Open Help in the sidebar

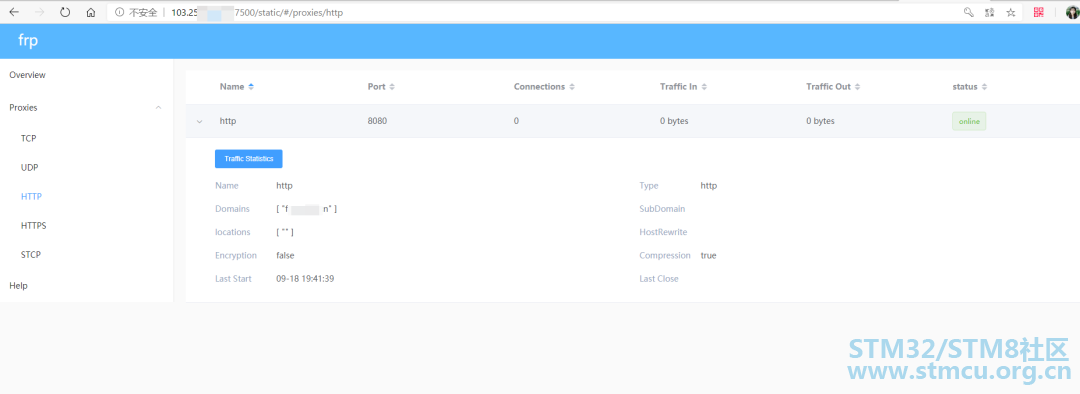tap(19, 285)
